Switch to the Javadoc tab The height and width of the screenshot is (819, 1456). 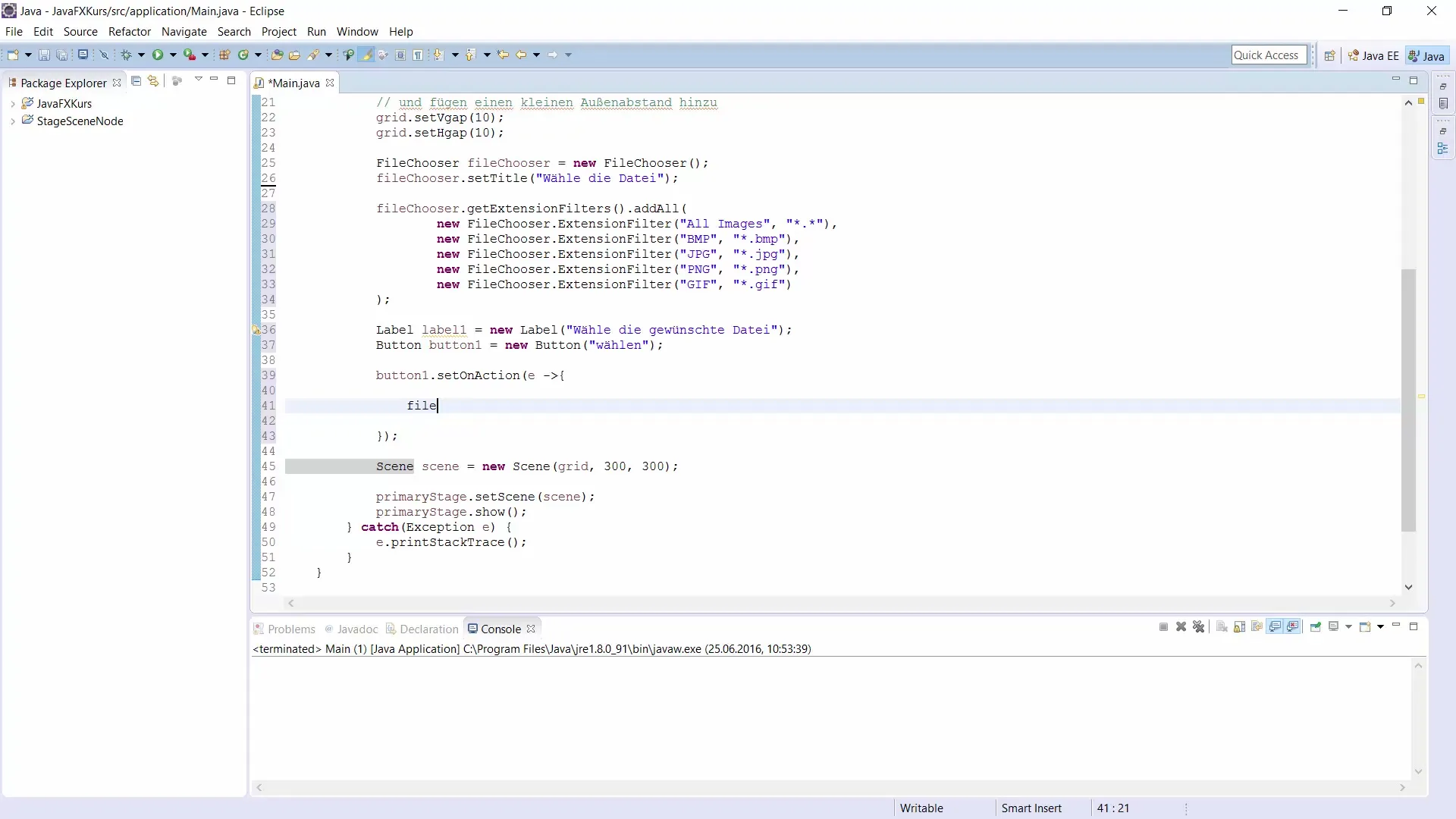coord(351,629)
